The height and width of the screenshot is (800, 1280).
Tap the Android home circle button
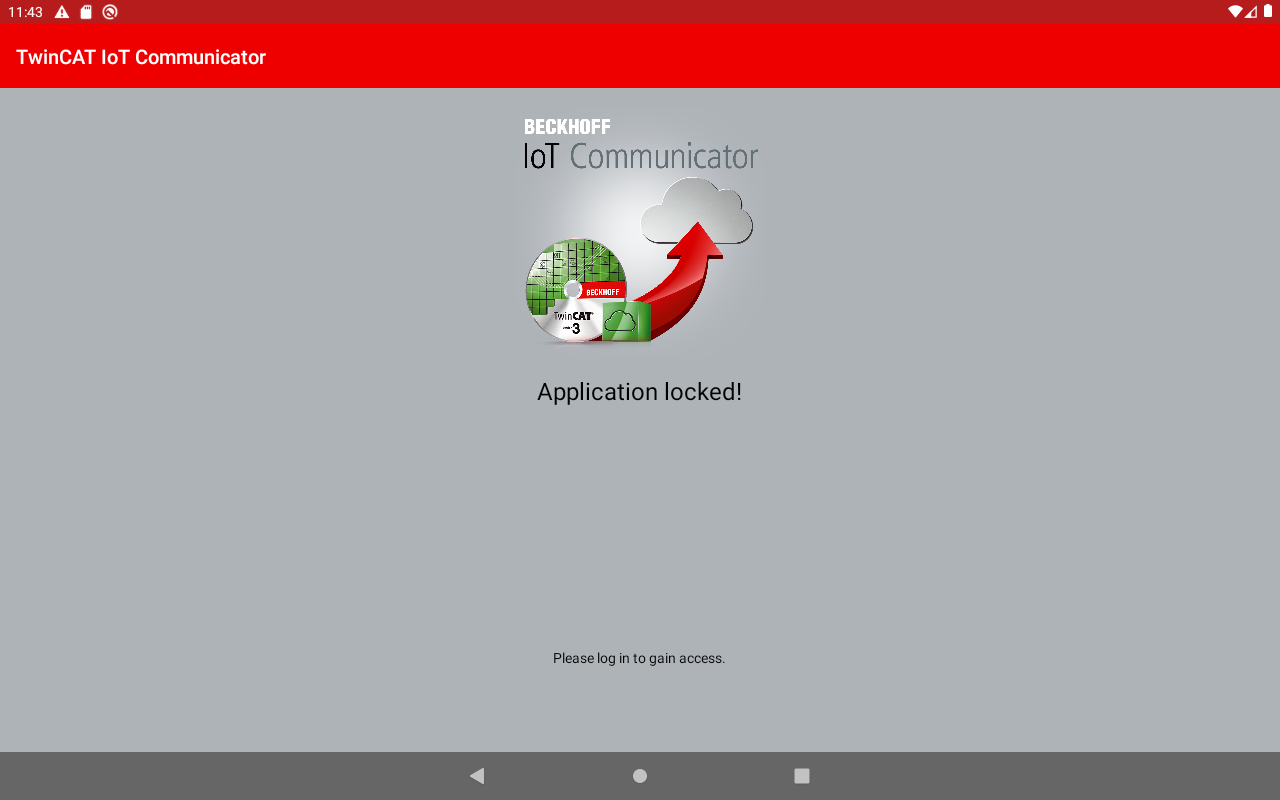coord(640,776)
